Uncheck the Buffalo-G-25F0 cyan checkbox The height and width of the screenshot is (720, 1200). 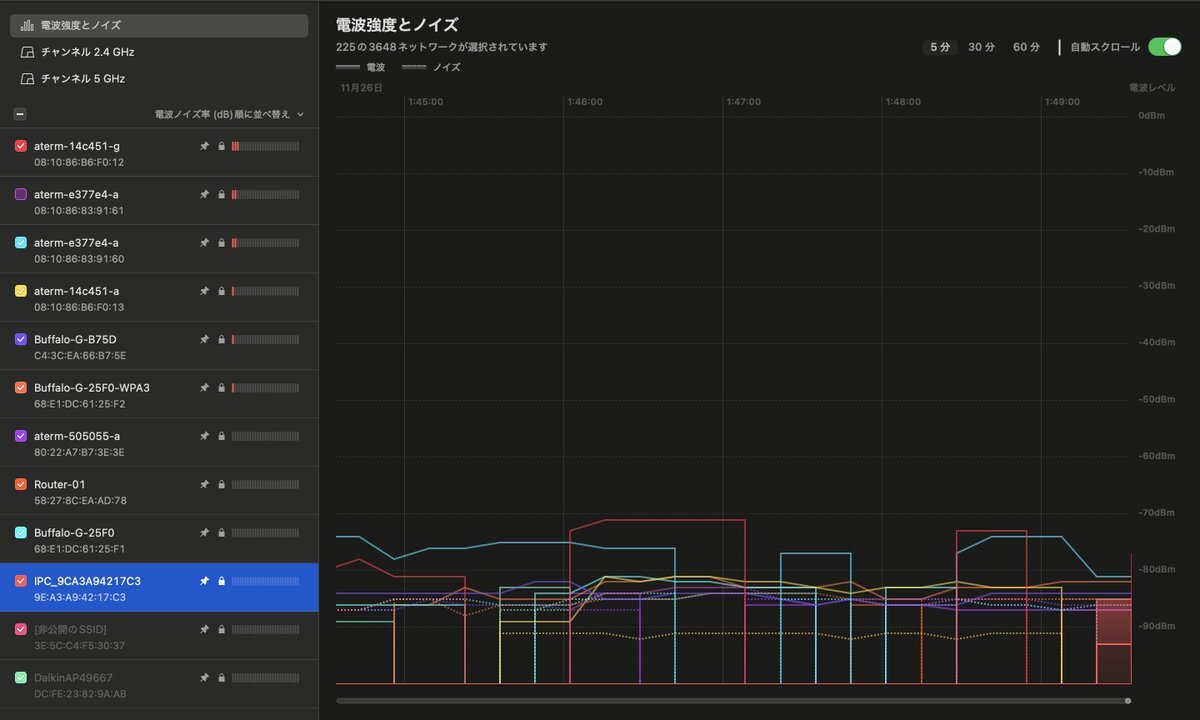pyautogui.click(x=21, y=533)
